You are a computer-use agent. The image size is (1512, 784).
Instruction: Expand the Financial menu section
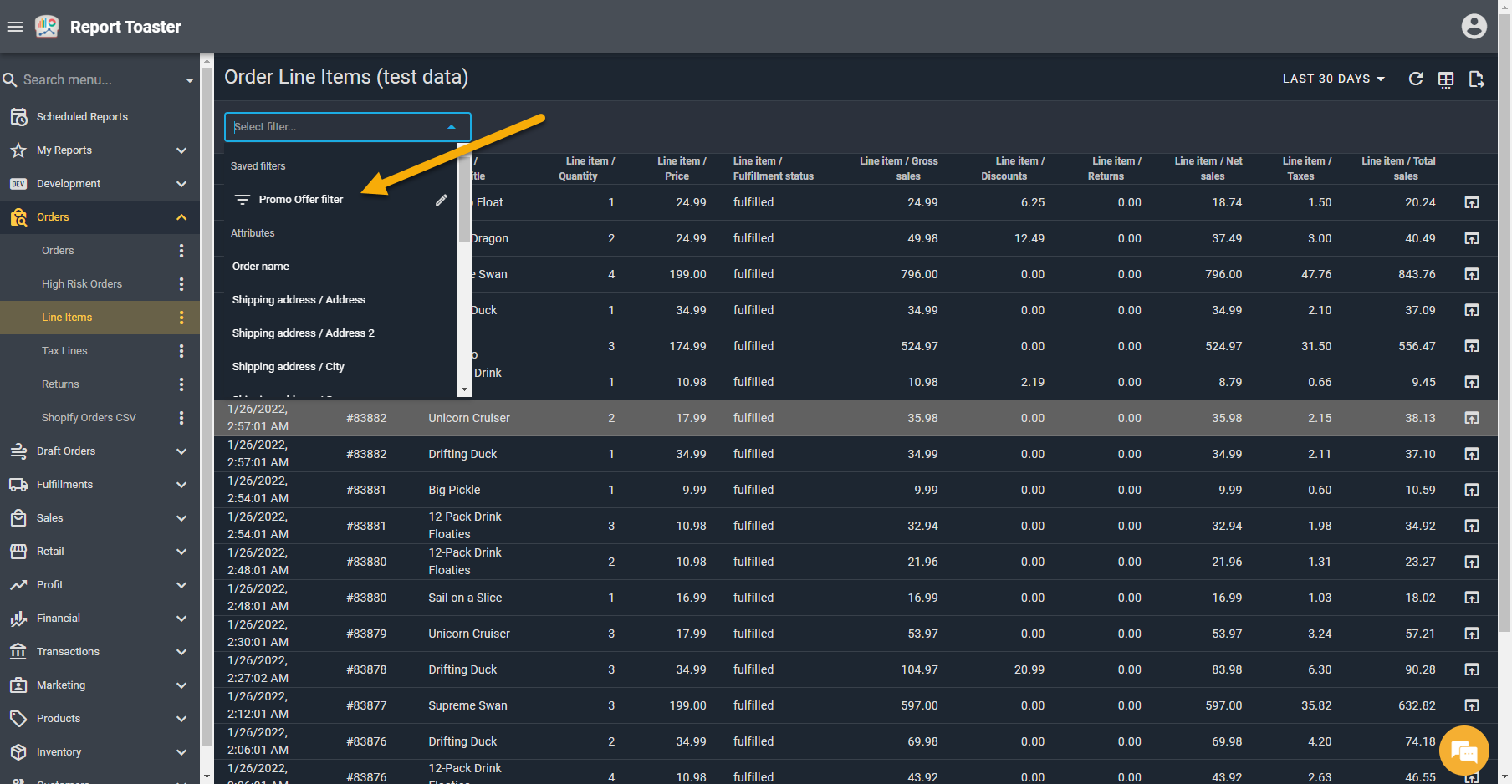[181, 619]
